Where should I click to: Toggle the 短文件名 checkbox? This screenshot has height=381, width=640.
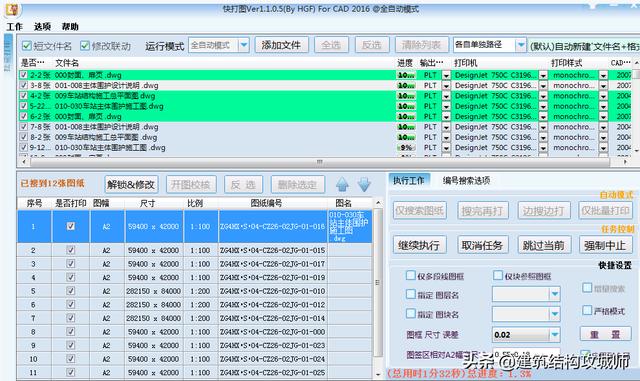[x=27, y=46]
